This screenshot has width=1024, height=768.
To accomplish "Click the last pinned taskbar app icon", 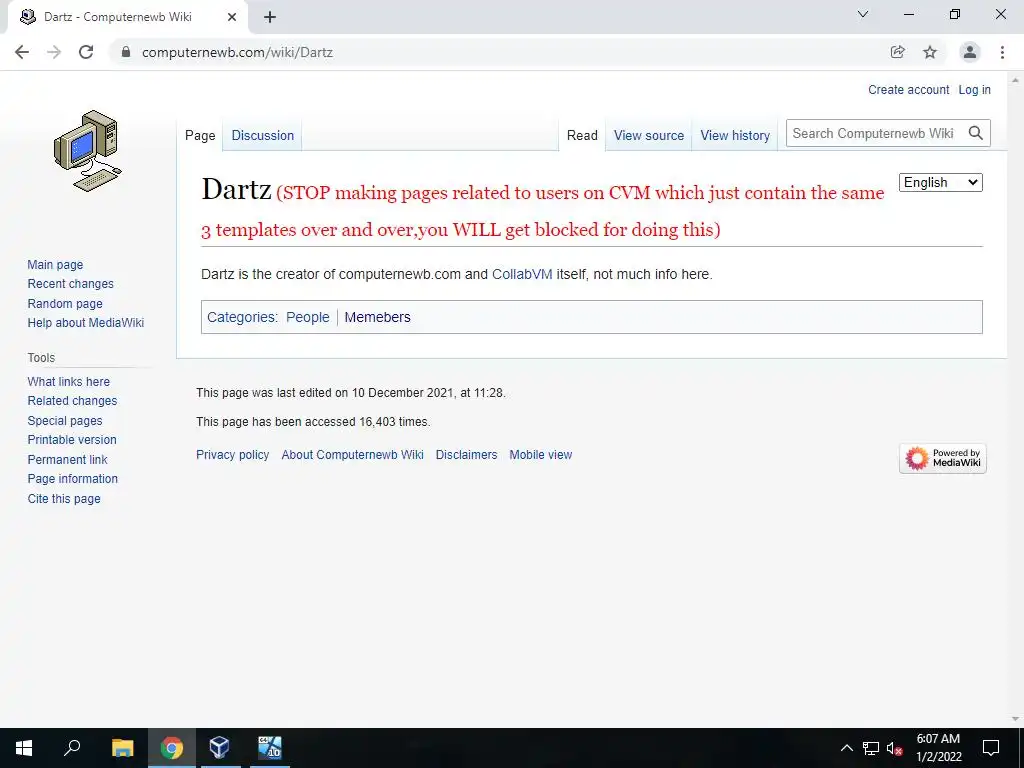I will click(x=270, y=748).
